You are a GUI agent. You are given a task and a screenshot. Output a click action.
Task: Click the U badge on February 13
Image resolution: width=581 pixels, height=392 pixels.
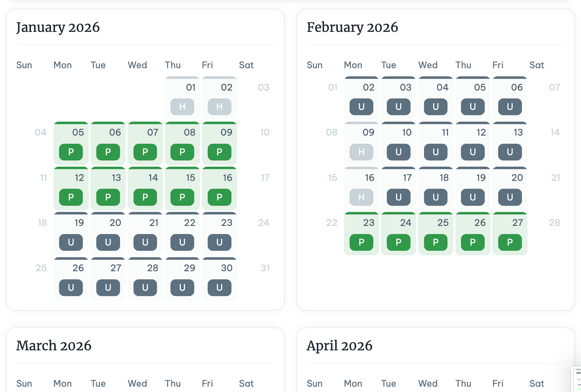tap(510, 152)
